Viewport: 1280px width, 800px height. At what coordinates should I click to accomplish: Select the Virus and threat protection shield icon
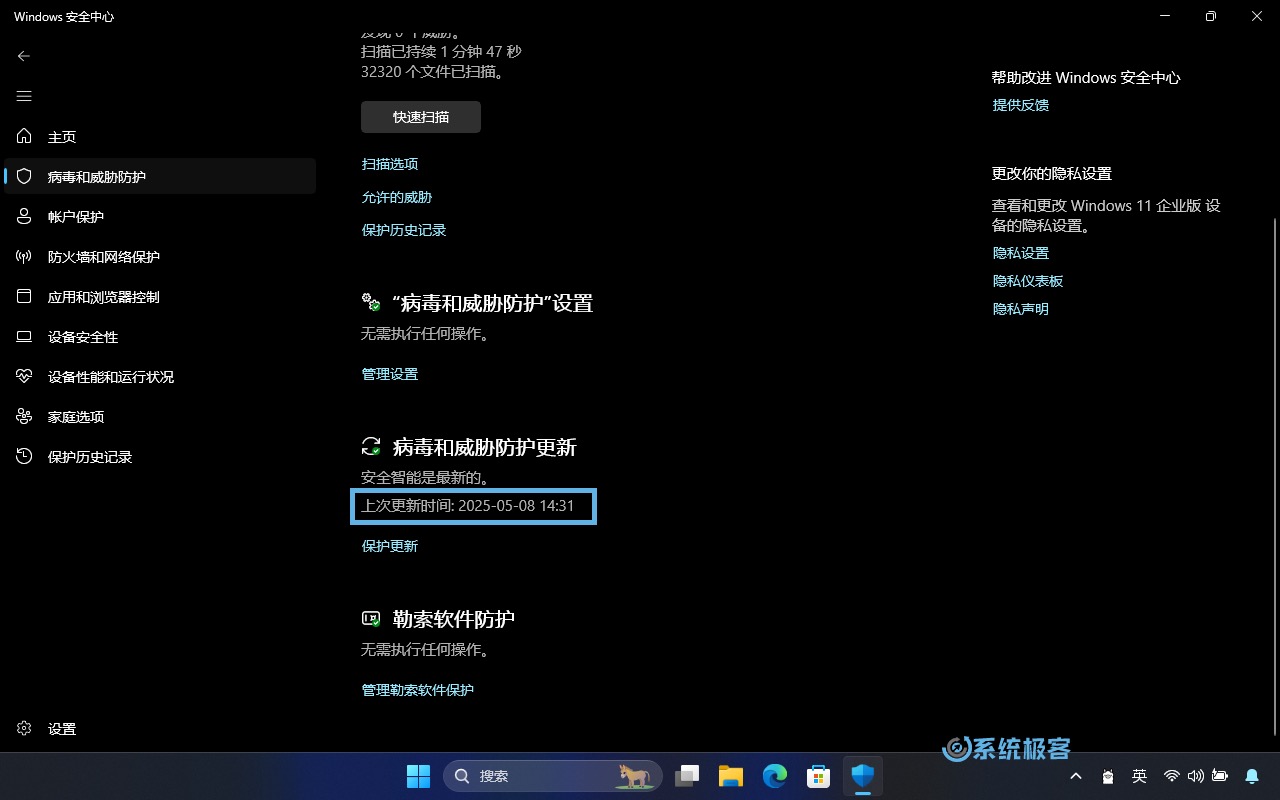[25, 176]
